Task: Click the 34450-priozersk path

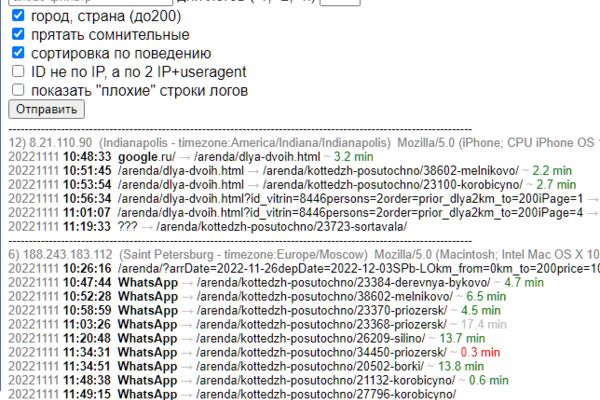Action: coord(321,353)
